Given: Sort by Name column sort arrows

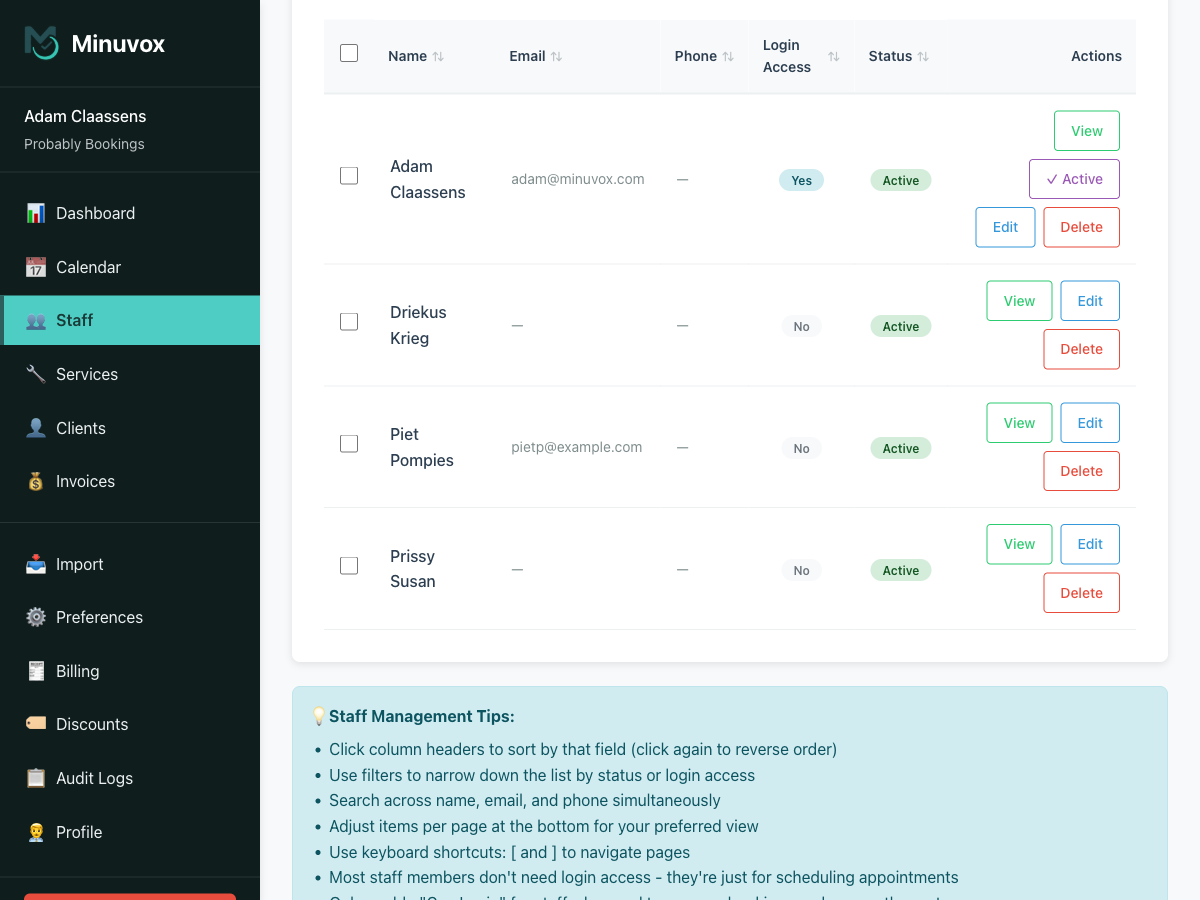Looking at the screenshot, I should pyautogui.click(x=438, y=57).
